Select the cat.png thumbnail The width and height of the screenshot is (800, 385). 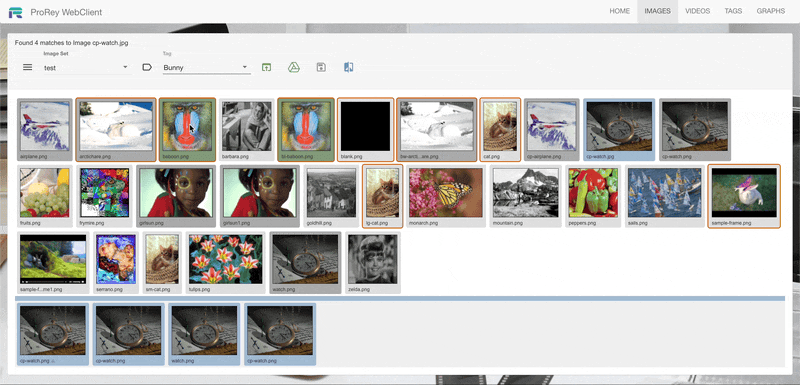pyautogui.click(x=500, y=130)
